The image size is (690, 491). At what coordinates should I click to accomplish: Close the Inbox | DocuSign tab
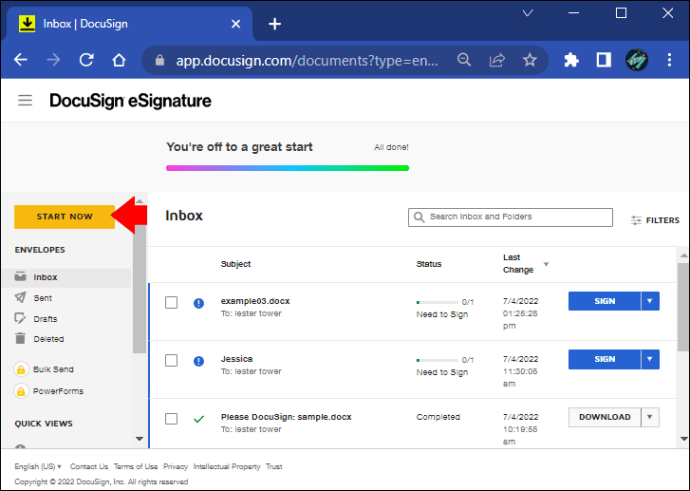click(236, 24)
